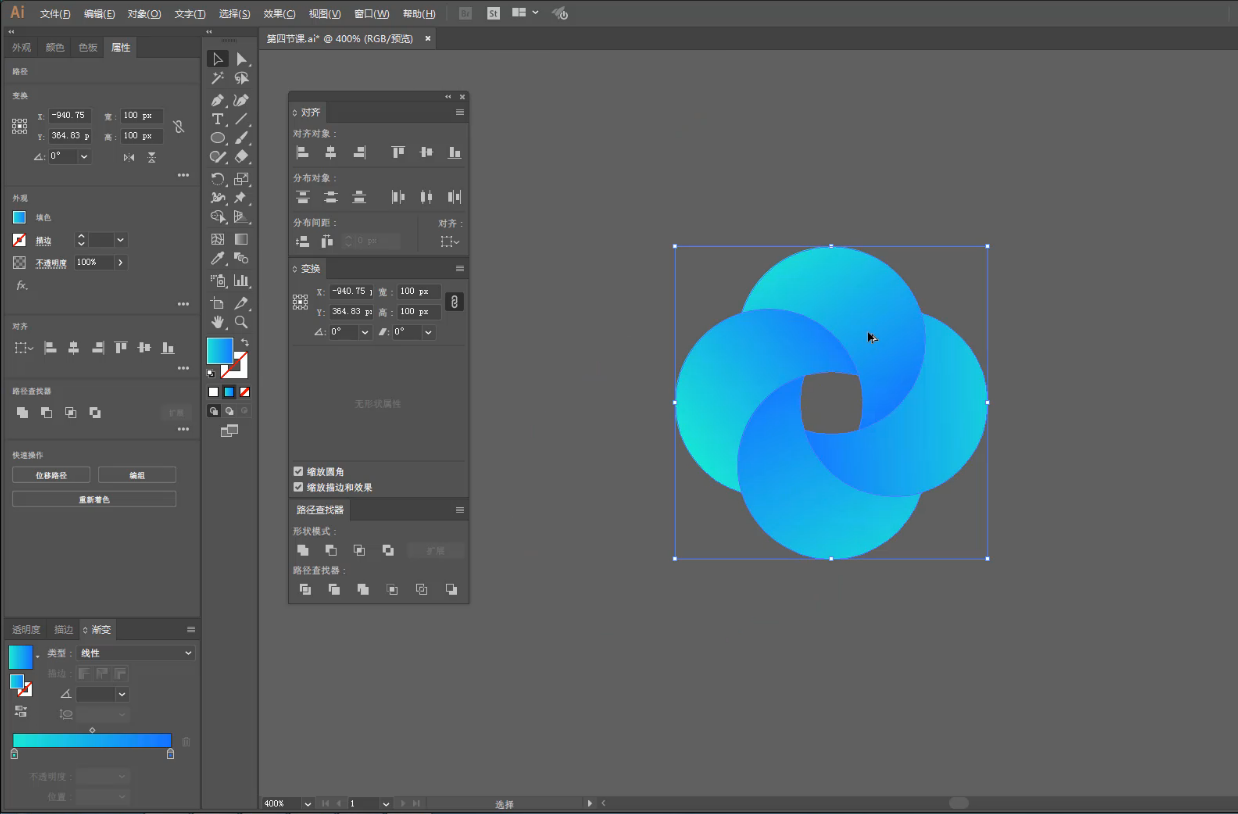Open rotation angle dropdown in floating Transform panel
The image size is (1238, 814).
click(x=365, y=332)
